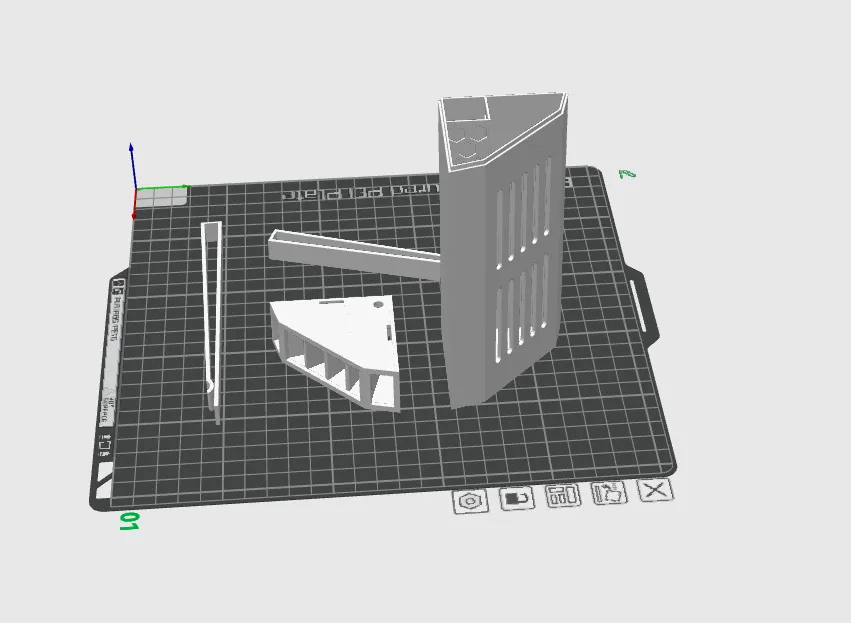
Task: Click the bed type label strip on left edge
Action: [111, 353]
